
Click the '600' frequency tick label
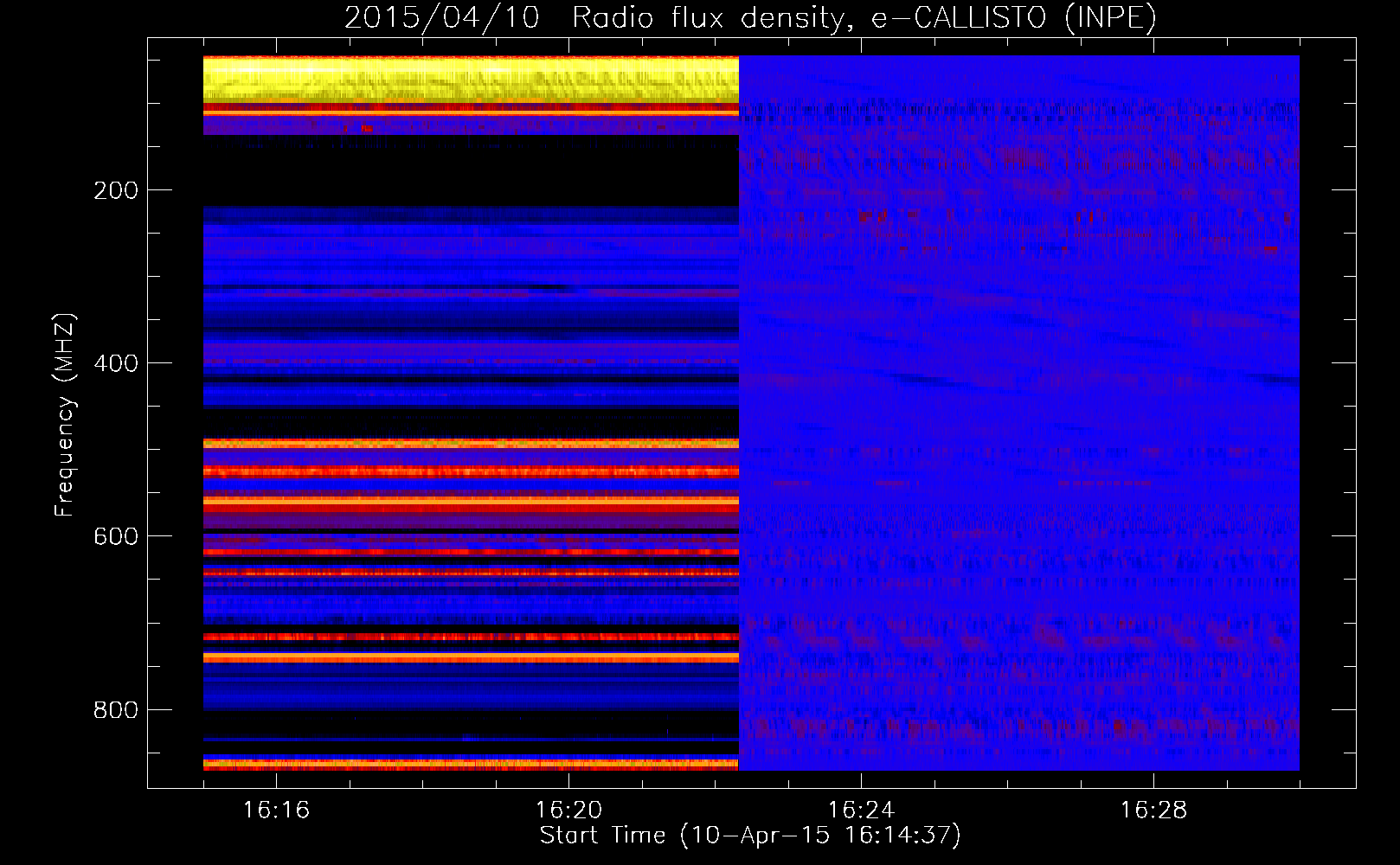click(116, 536)
